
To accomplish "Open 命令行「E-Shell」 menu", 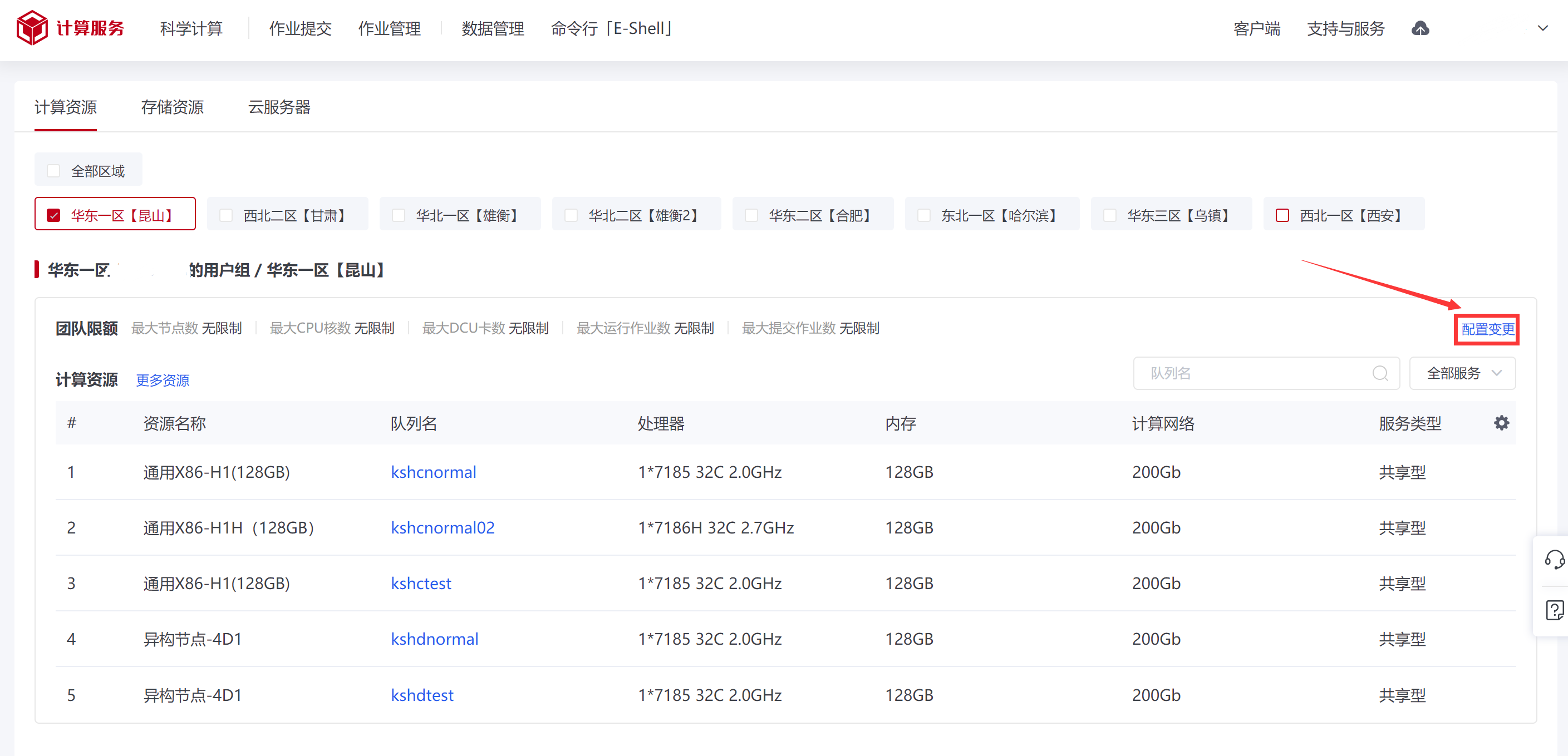I will click(612, 28).
